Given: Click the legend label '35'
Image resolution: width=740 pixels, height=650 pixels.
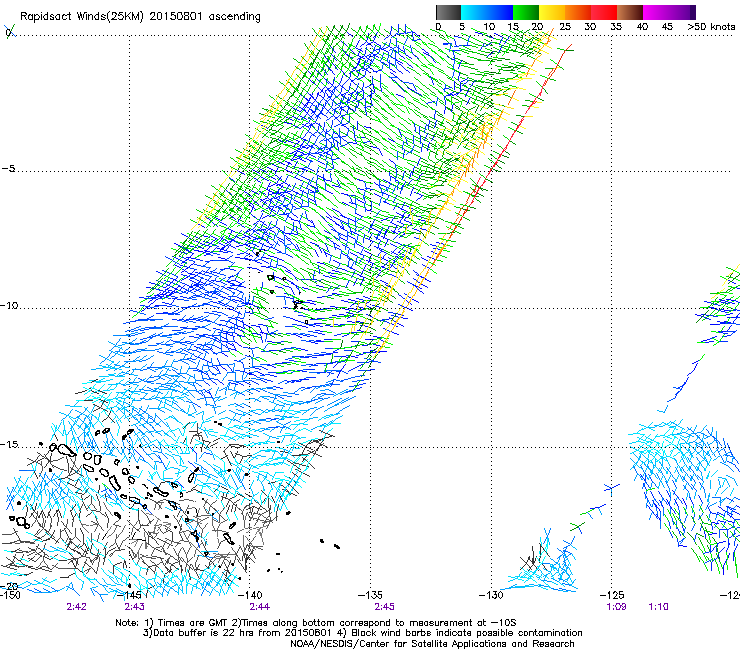Looking at the screenshot, I should (x=616, y=26).
